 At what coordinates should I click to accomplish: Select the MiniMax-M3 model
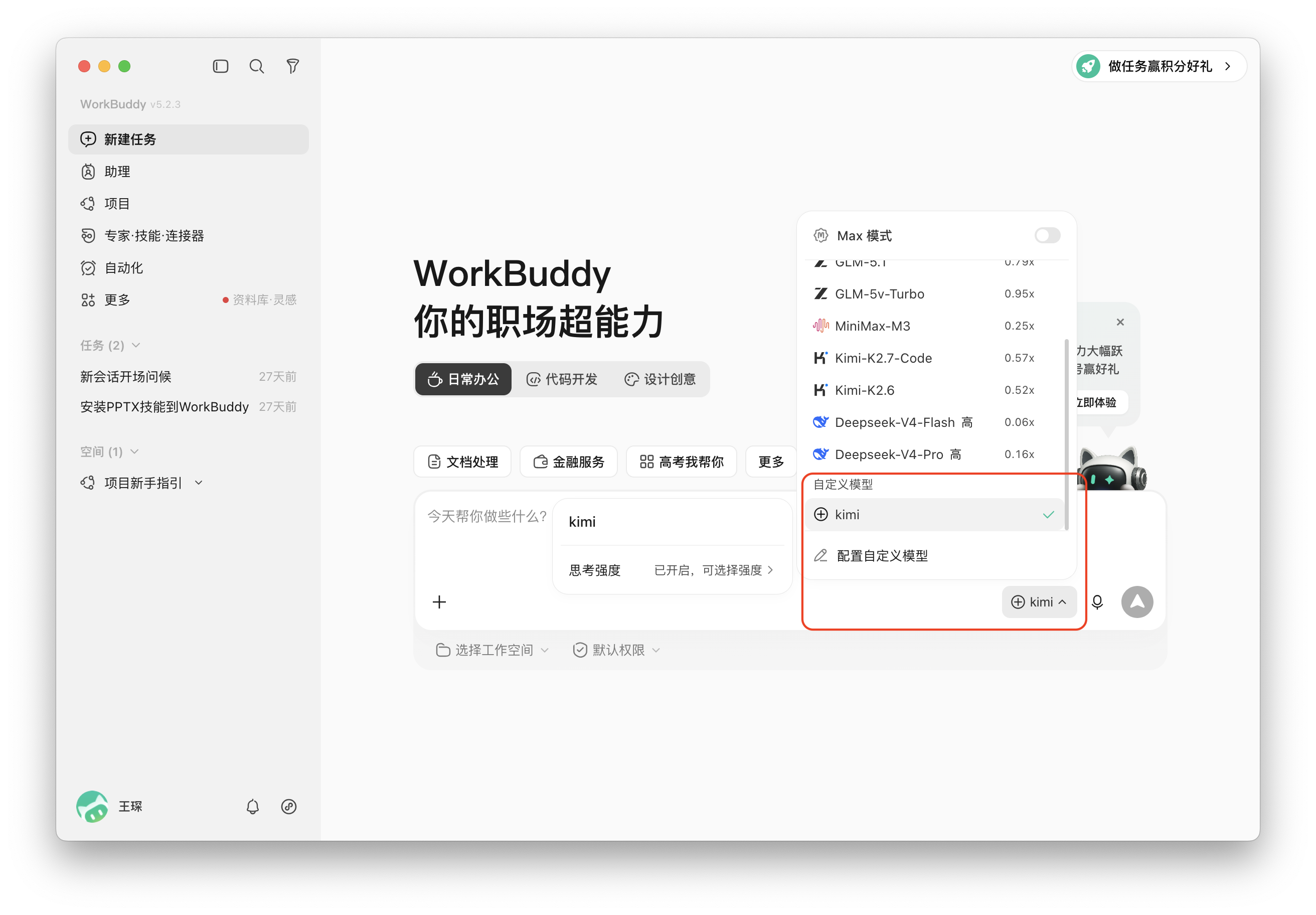(x=935, y=326)
